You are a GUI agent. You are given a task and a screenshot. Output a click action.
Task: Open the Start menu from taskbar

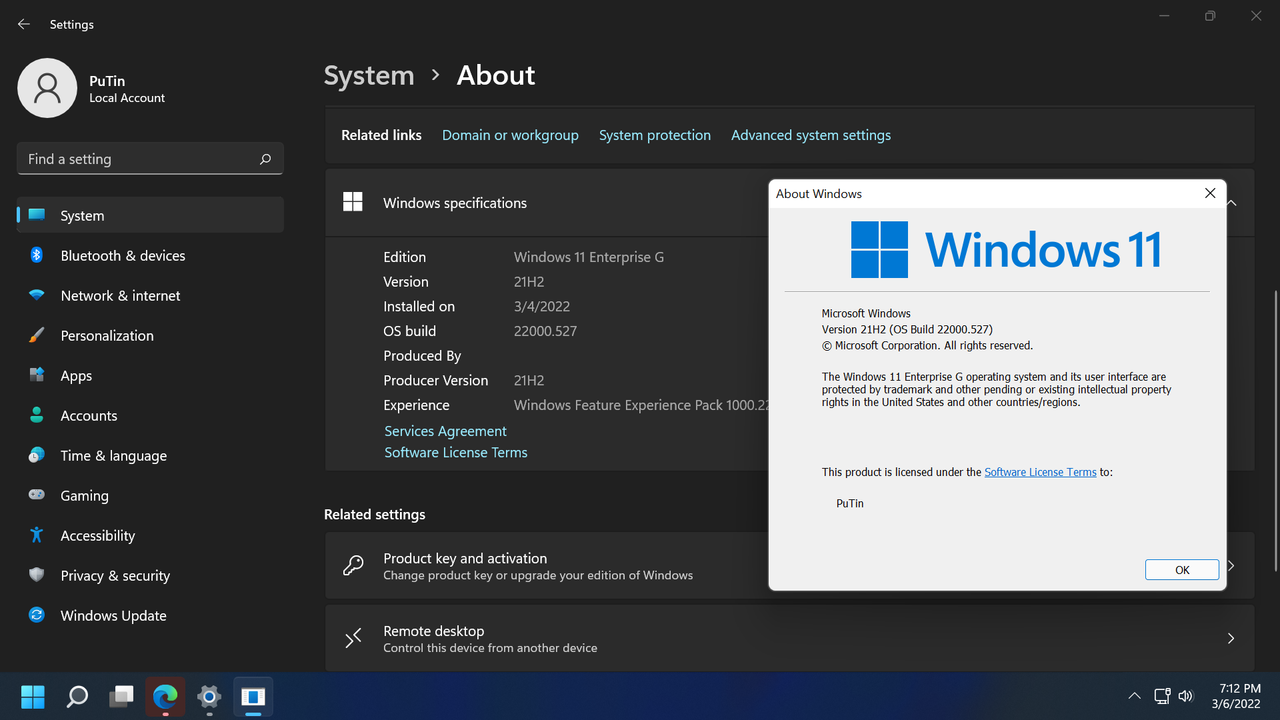pyautogui.click(x=33, y=696)
